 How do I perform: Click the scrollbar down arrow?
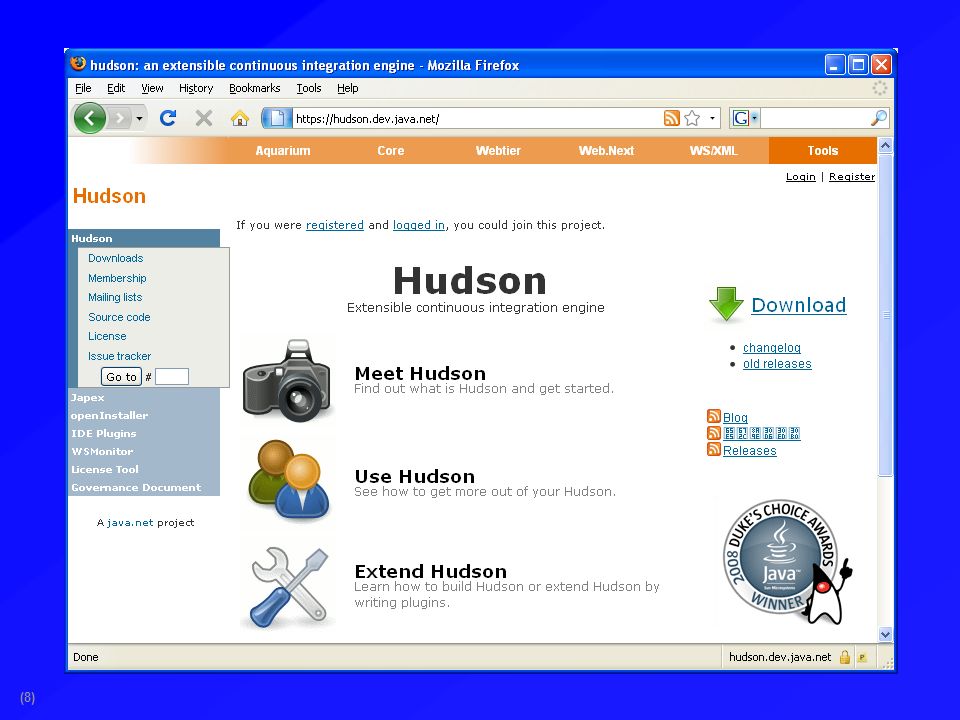click(885, 634)
